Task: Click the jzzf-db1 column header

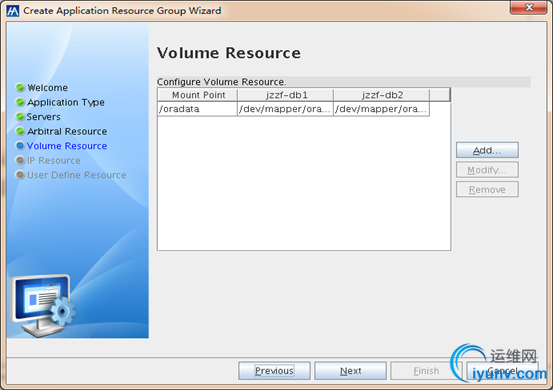Action: 286,95
